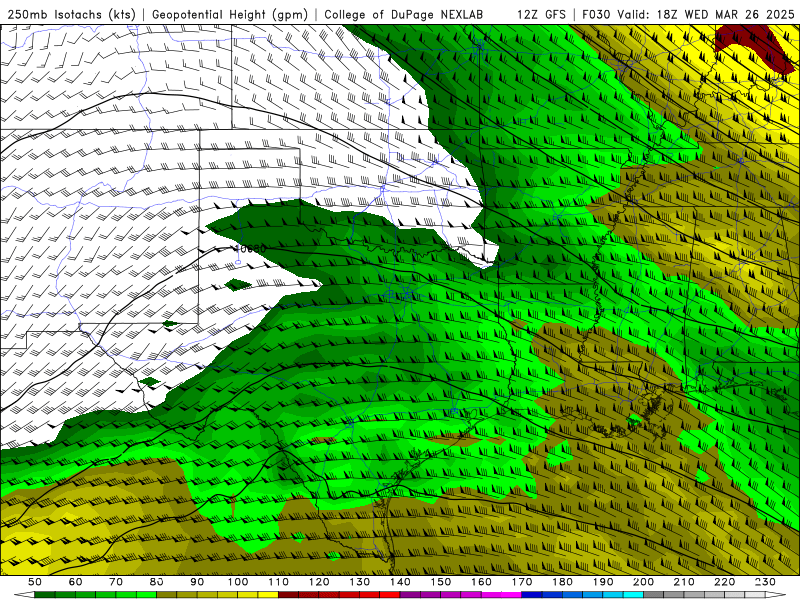800x600 pixels.
Task: Click the 230 value on the color scale
Action: (x=765, y=582)
